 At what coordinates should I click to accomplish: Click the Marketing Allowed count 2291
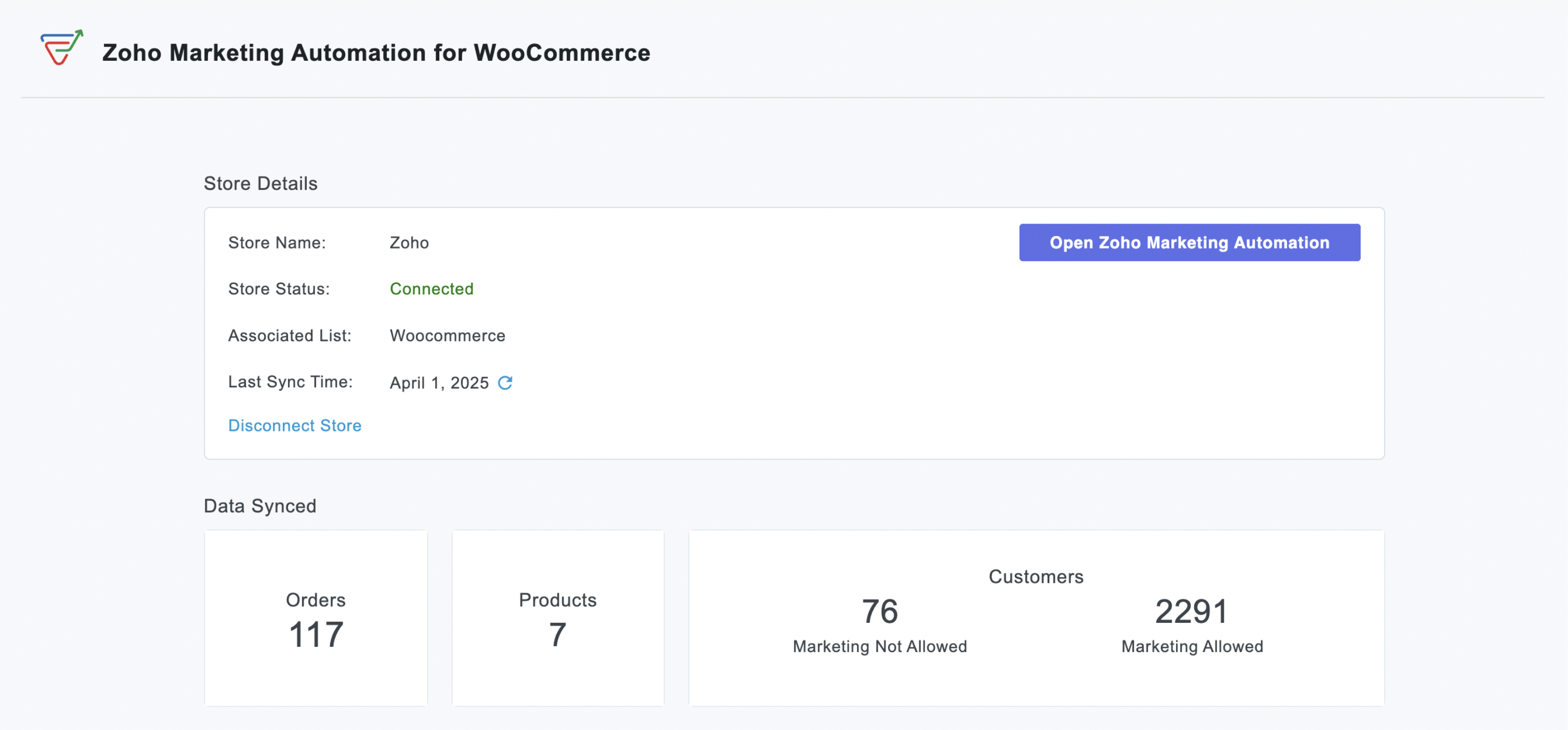click(x=1191, y=611)
